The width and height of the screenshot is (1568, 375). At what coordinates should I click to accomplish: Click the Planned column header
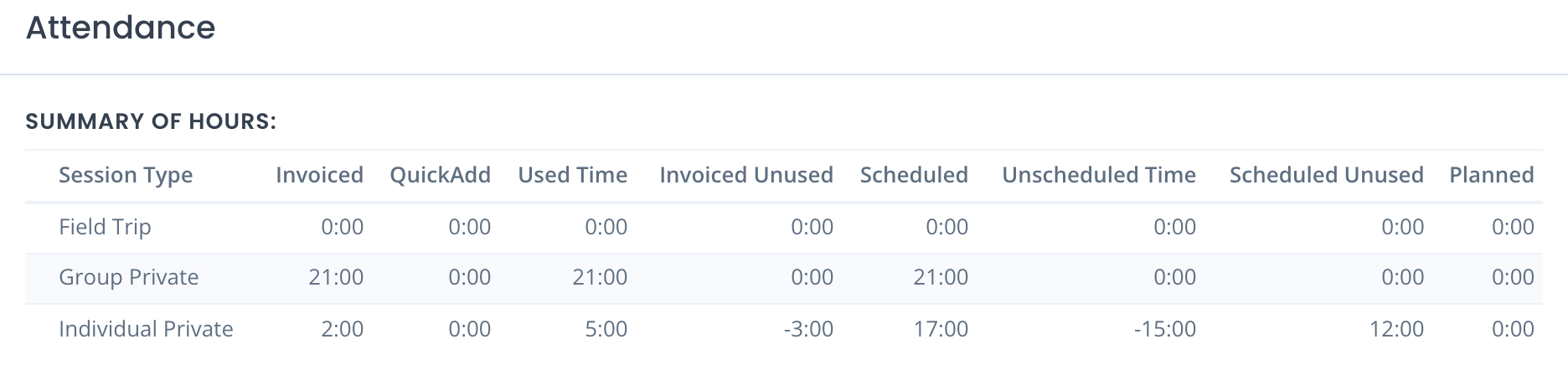[x=1492, y=175]
